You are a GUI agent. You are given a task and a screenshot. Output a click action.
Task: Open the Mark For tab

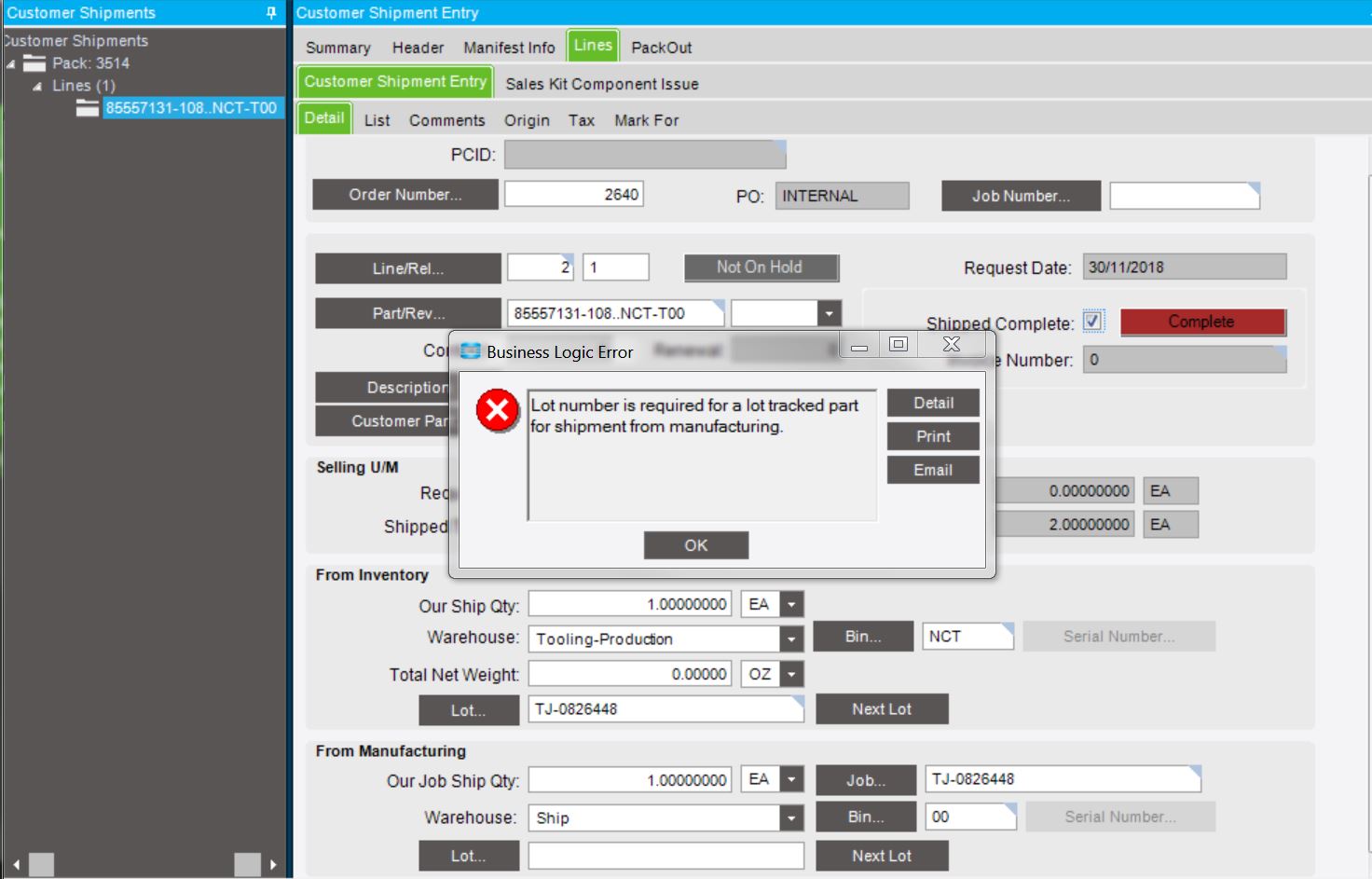coord(647,120)
